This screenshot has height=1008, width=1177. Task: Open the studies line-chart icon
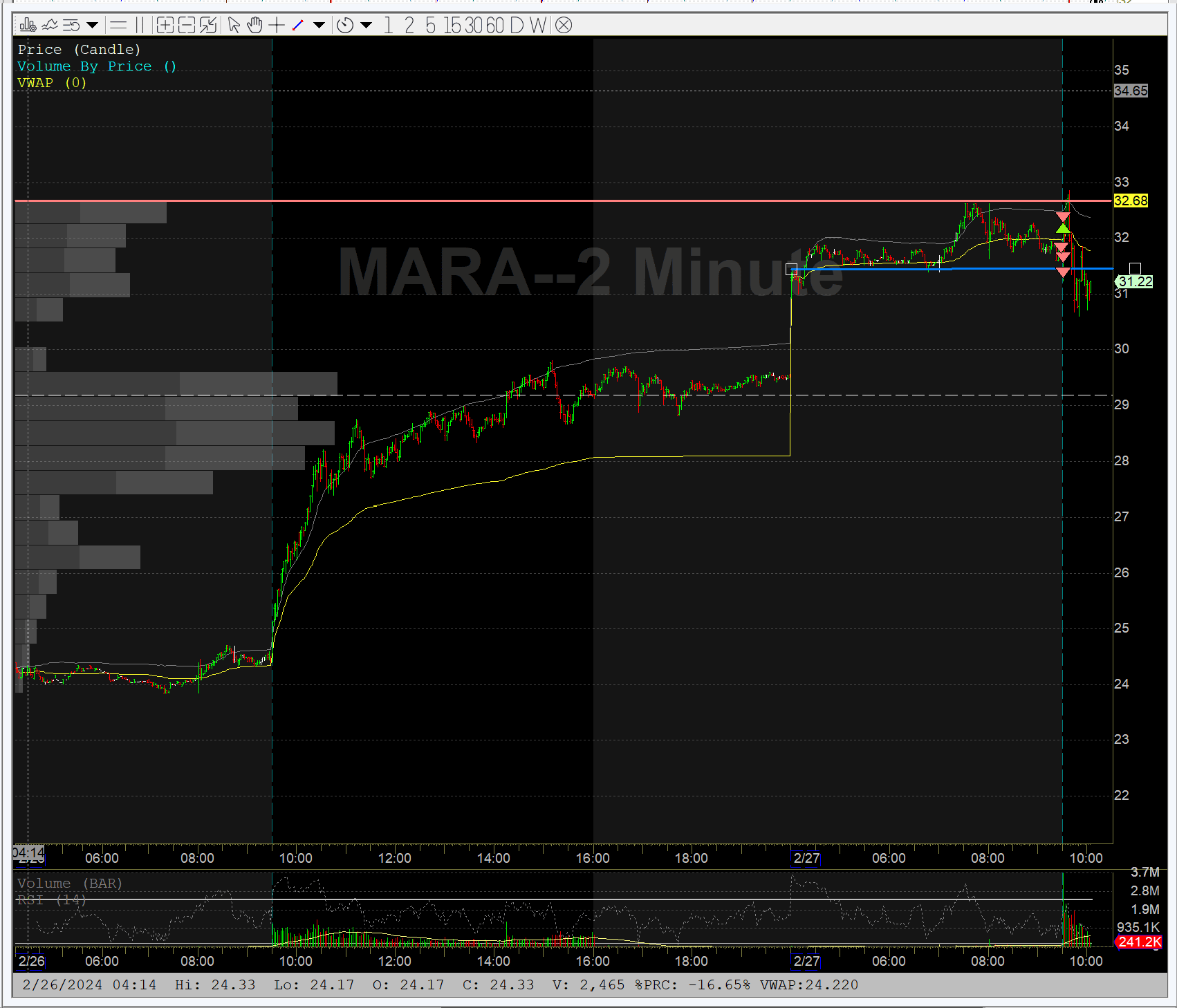coord(50,26)
